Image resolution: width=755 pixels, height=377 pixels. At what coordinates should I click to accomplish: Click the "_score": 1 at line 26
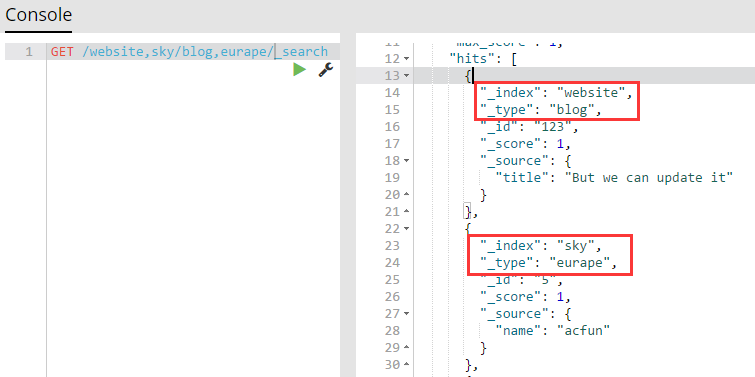[525, 297]
